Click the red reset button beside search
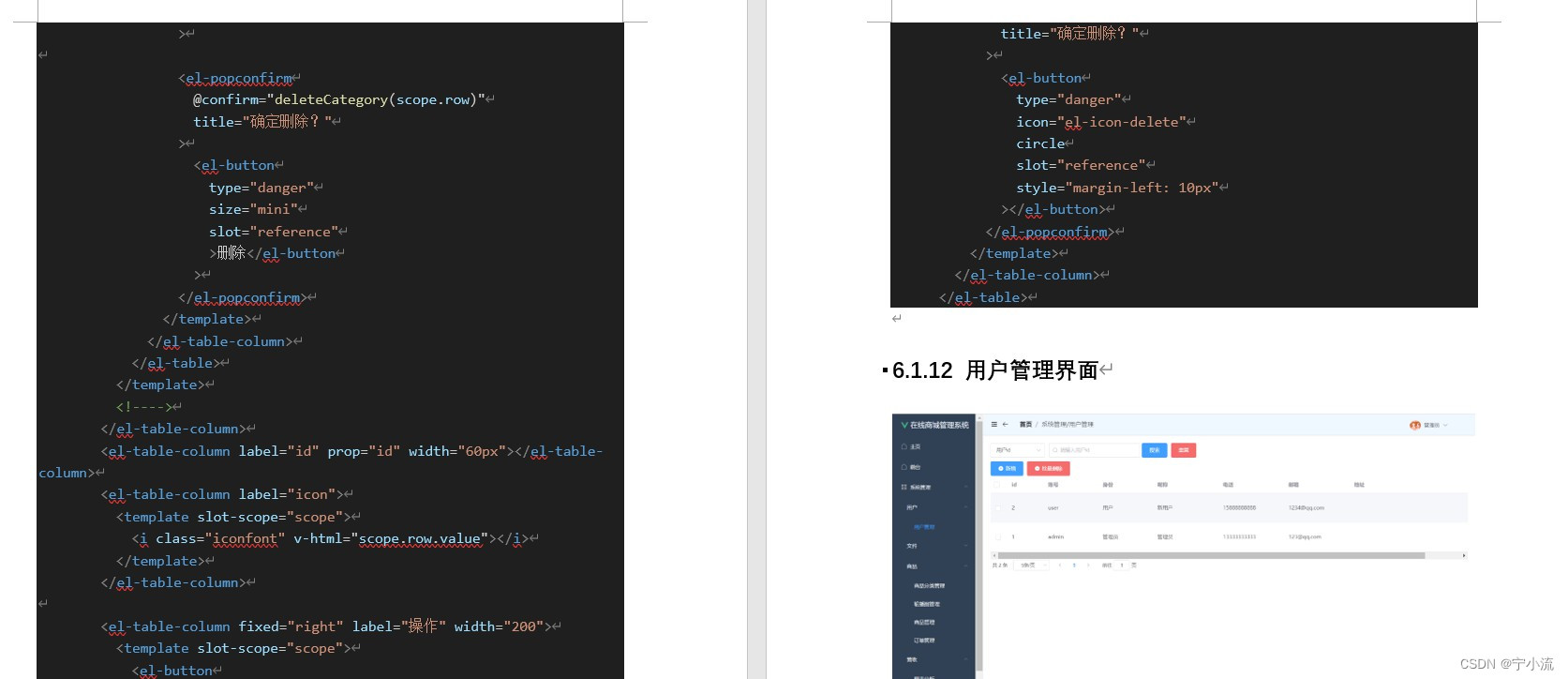Image resolution: width=1568 pixels, height=679 pixels. [1184, 450]
